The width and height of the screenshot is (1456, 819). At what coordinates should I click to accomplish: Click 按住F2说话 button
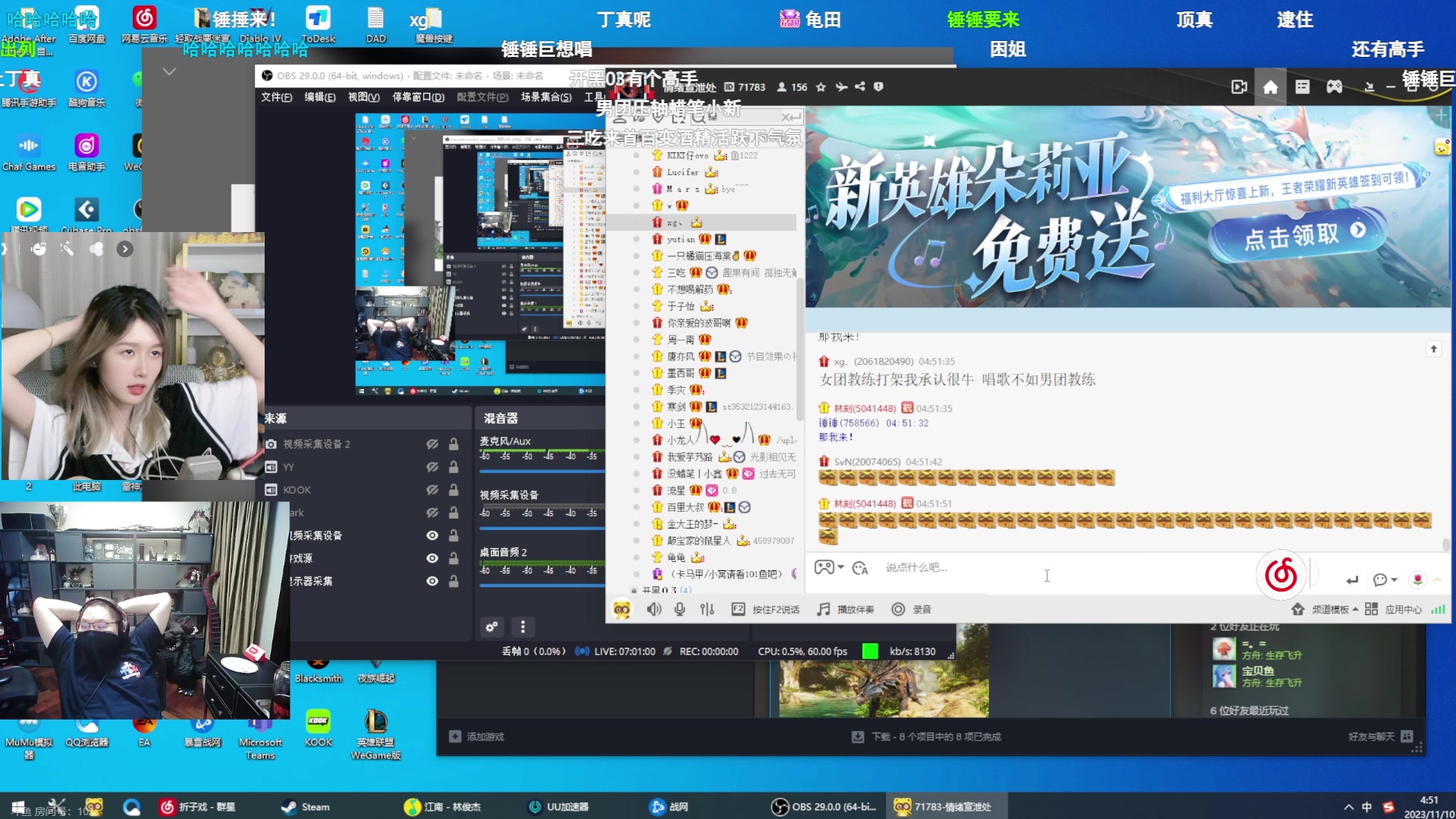(x=766, y=610)
